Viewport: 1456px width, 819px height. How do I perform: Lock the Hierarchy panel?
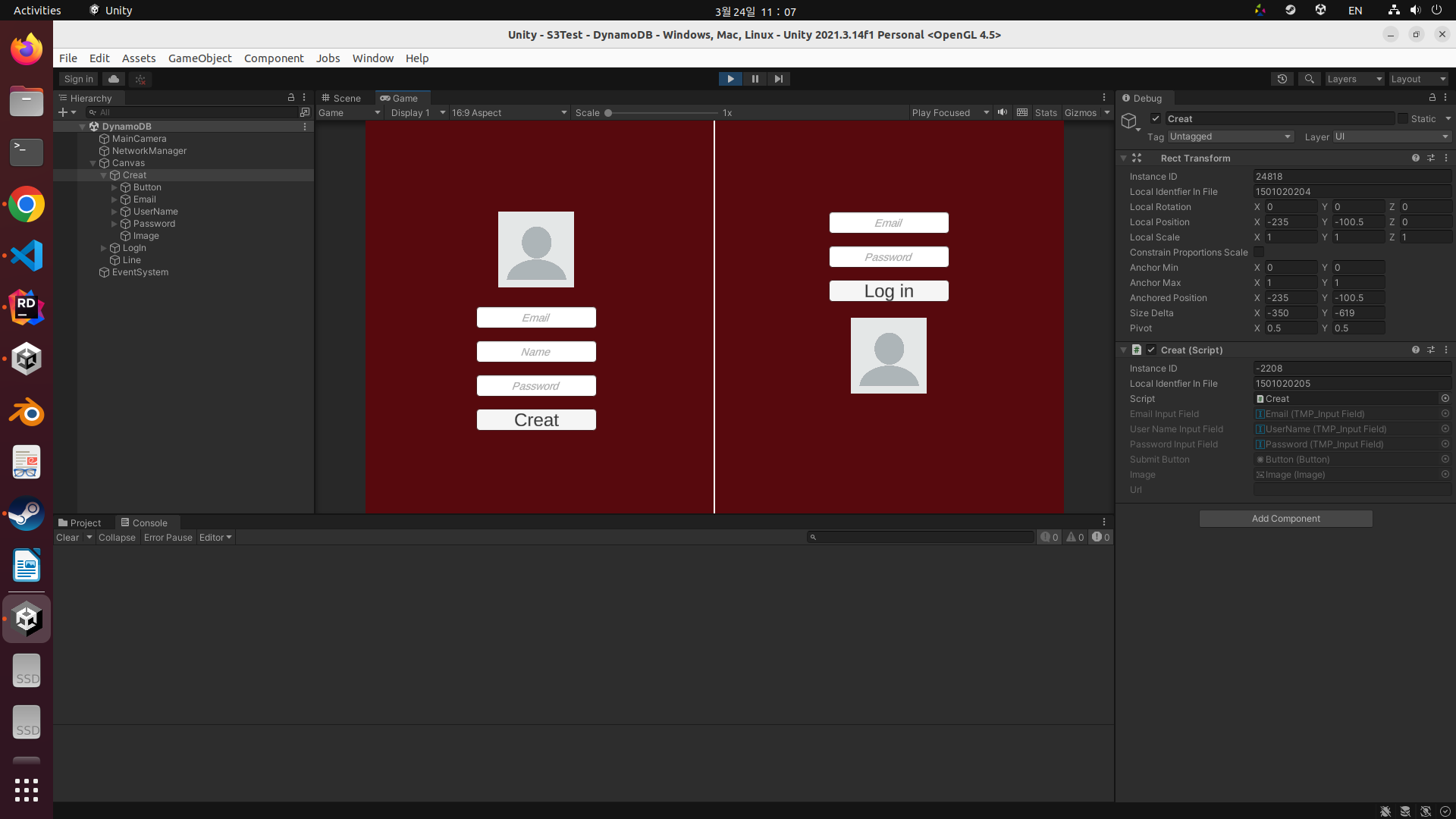pos(290,98)
